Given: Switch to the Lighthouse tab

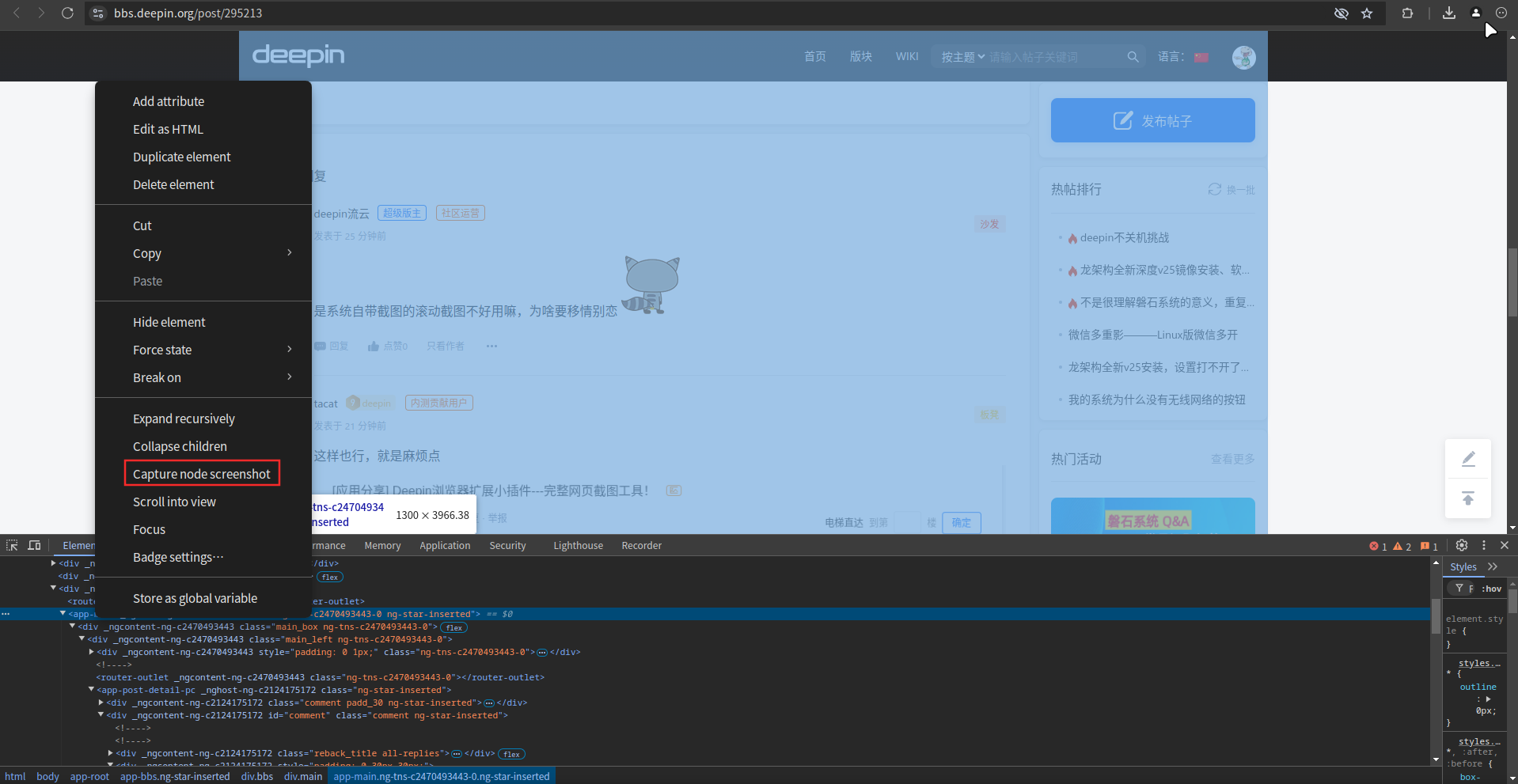Looking at the screenshot, I should 578,545.
